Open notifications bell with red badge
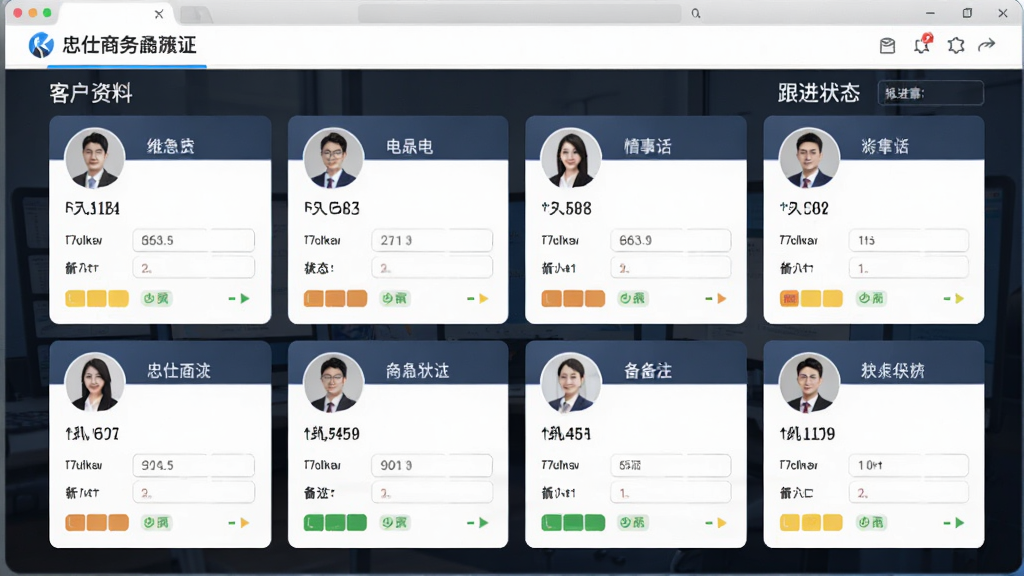 tap(922, 44)
